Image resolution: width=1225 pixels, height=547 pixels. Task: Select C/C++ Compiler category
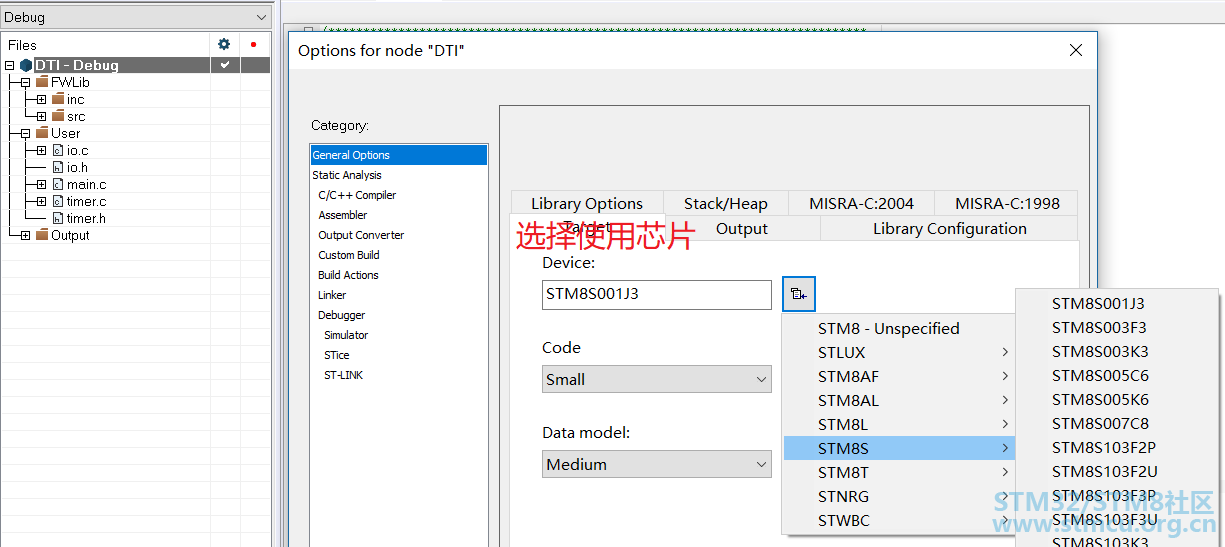pyautogui.click(x=357, y=195)
